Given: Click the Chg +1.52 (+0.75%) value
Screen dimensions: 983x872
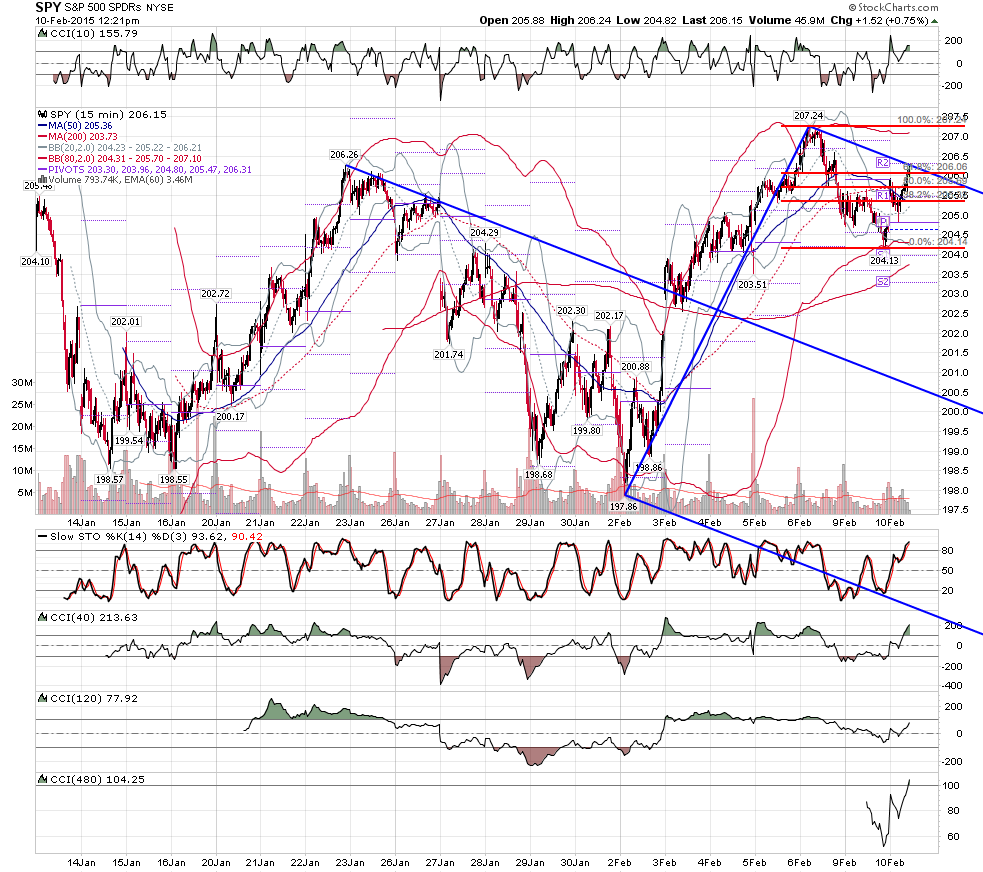Looking at the screenshot, I should pyautogui.click(x=879, y=20).
